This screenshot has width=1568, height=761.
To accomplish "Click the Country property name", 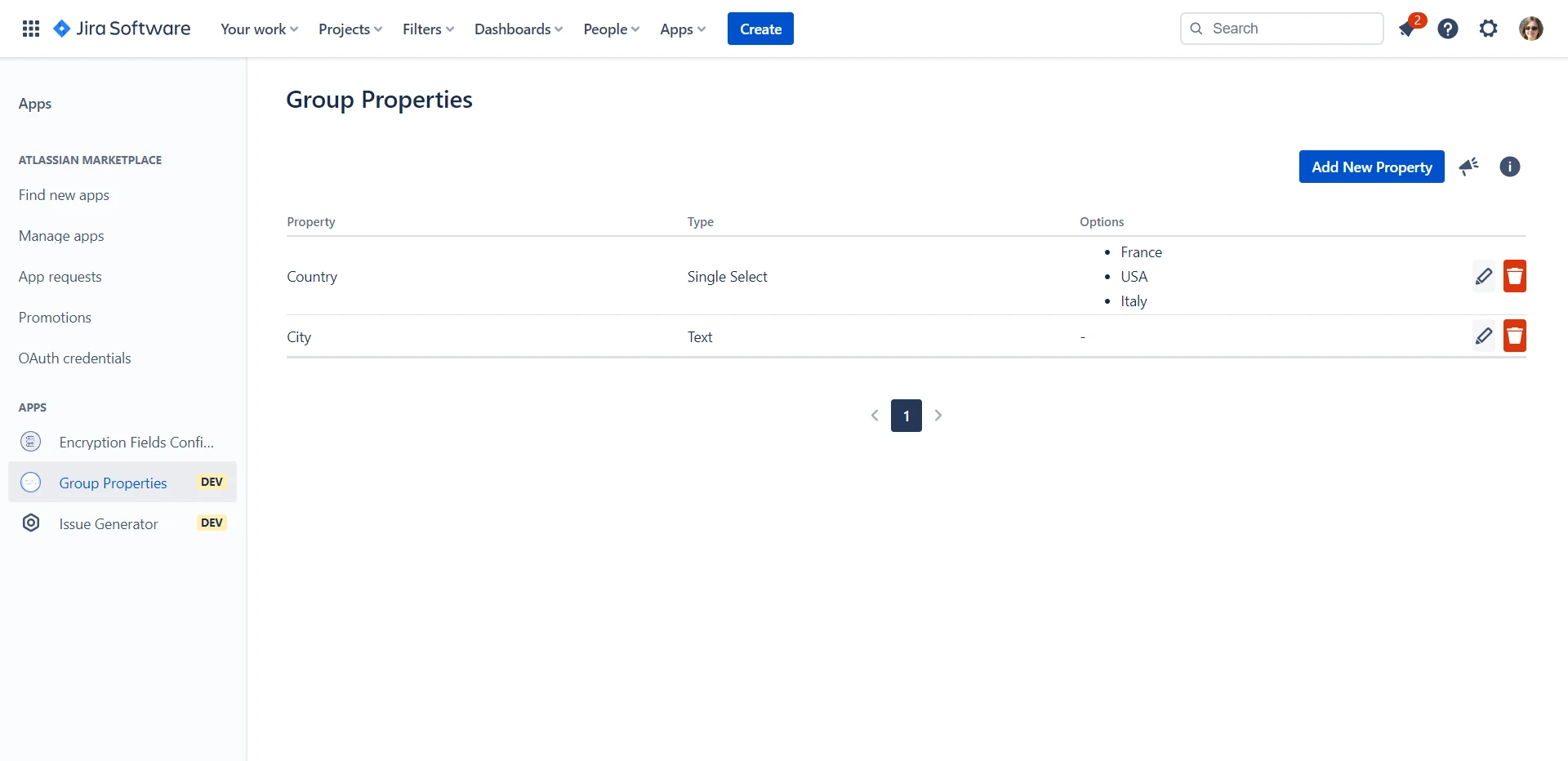I will tap(312, 277).
